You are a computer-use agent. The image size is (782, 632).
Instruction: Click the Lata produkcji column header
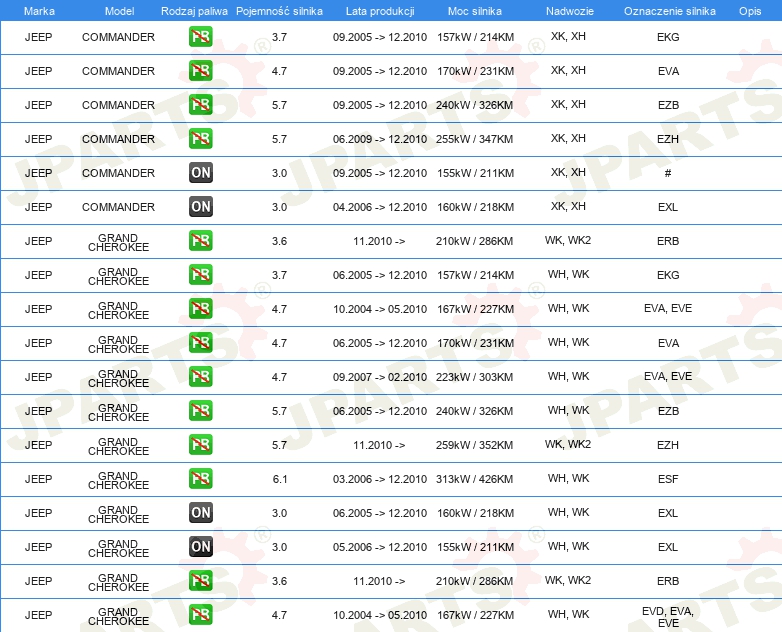pyautogui.click(x=380, y=11)
